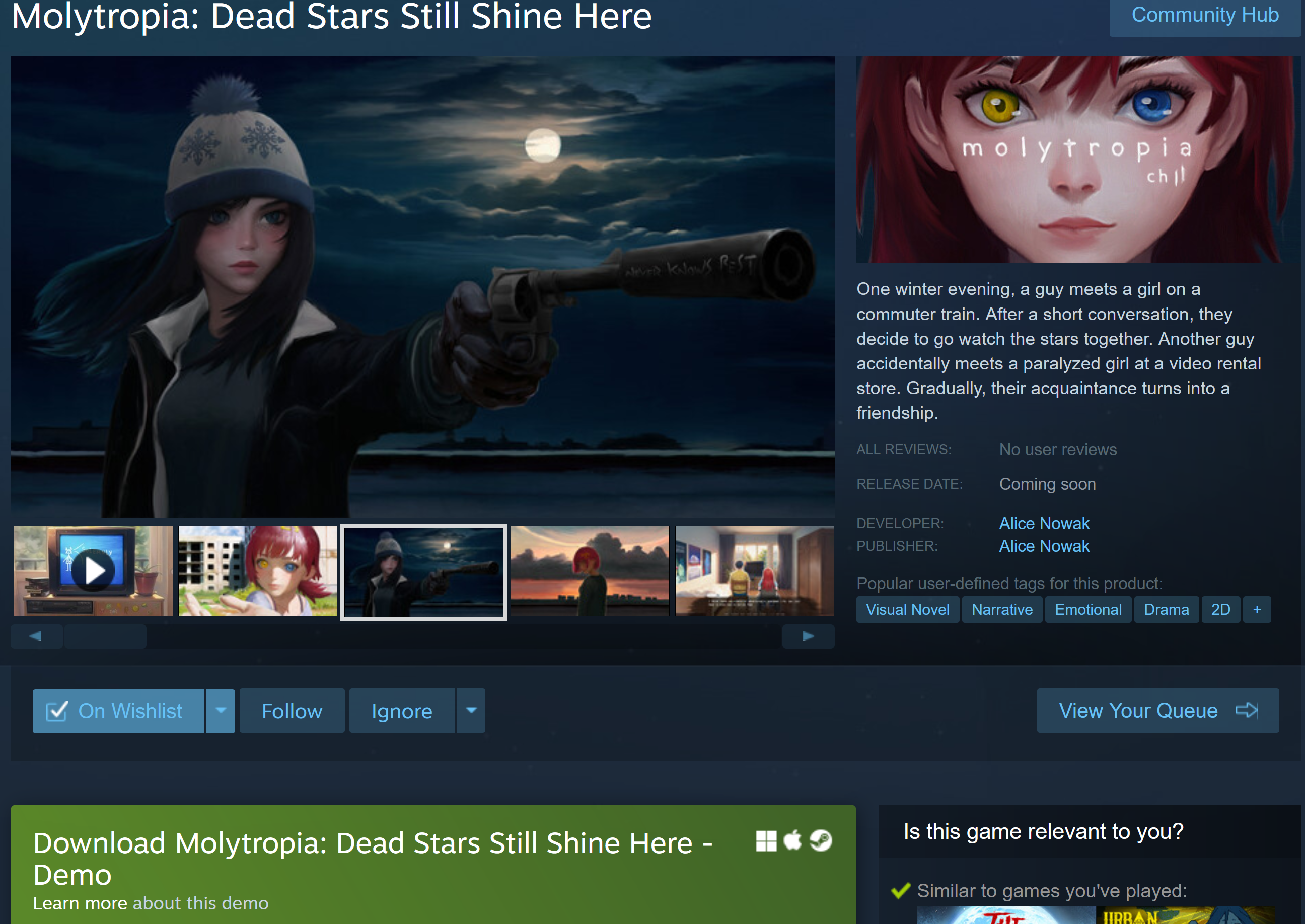Open the Visual Novel tag

pyautogui.click(x=907, y=609)
